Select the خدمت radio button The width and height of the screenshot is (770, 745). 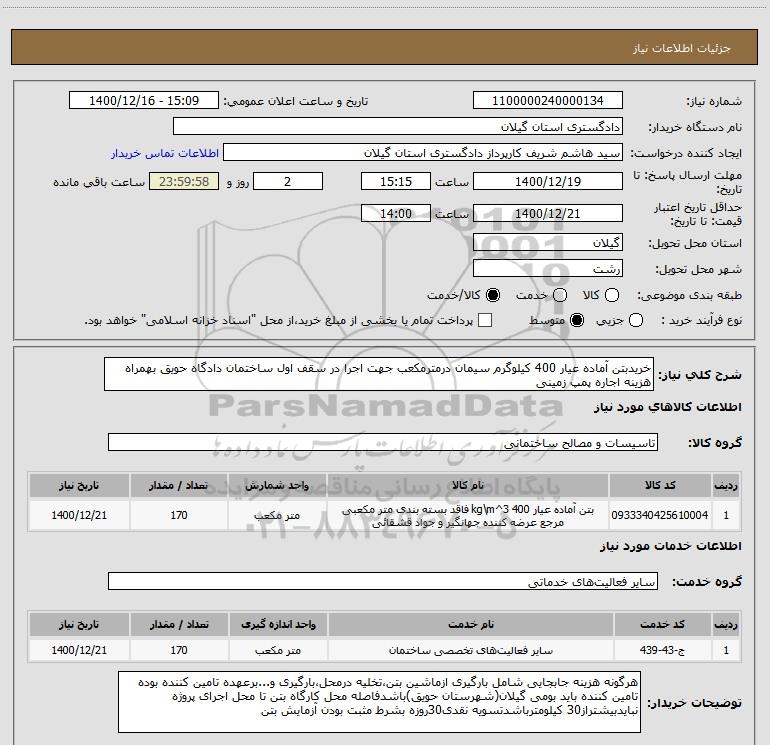(560, 295)
